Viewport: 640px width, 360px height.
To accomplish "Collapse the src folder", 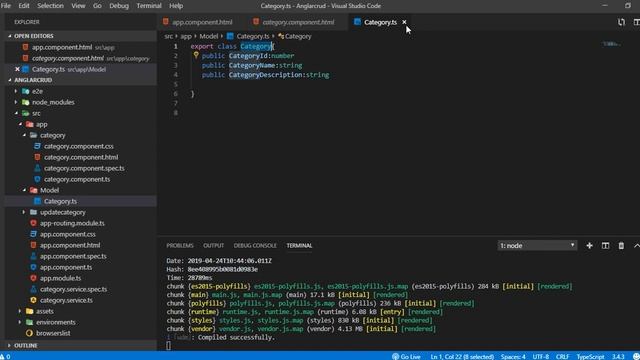I will [36, 113].
